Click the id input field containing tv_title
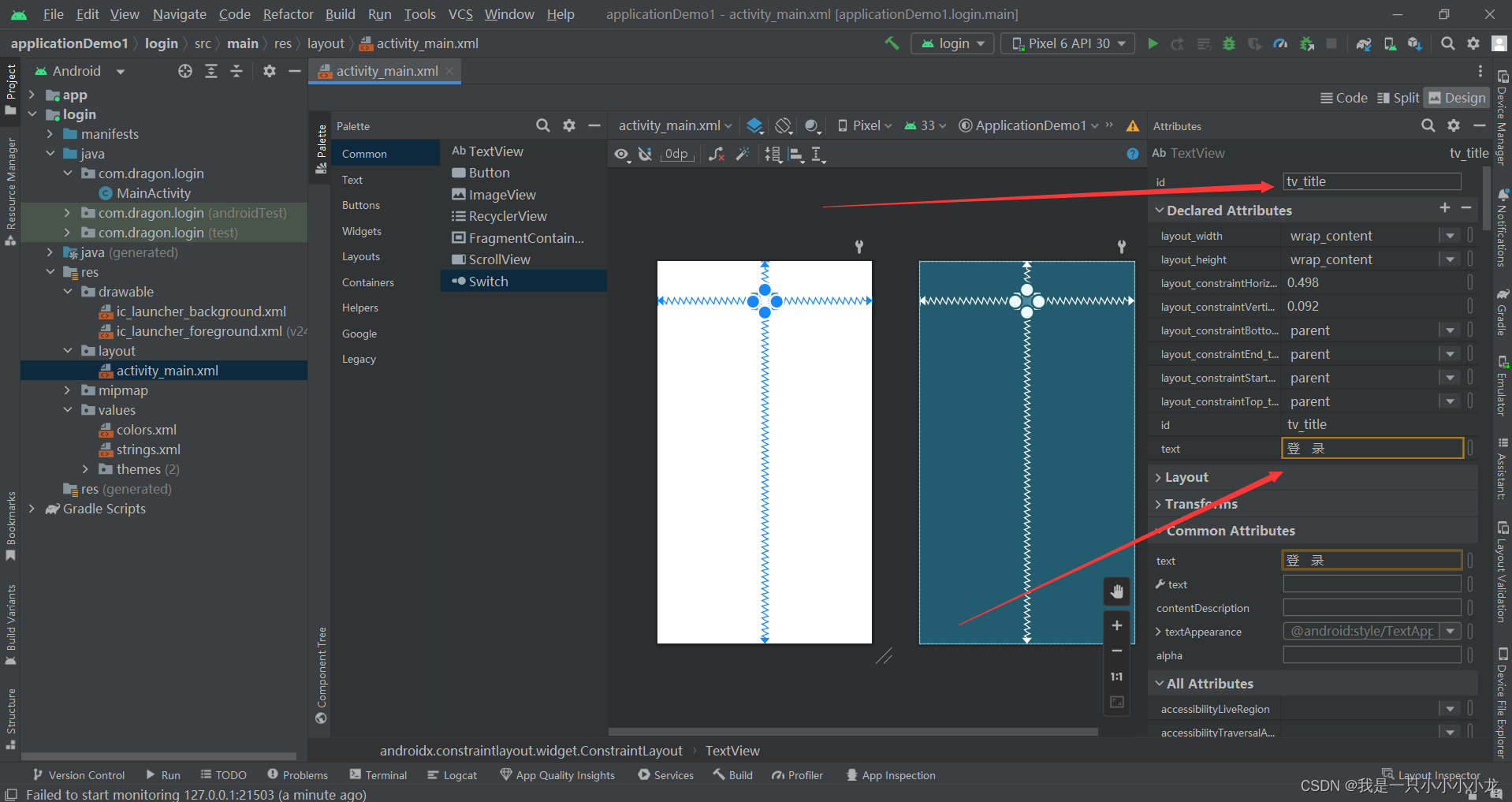The height and width of the screenshot is (802, 1512). [1372, 181]
